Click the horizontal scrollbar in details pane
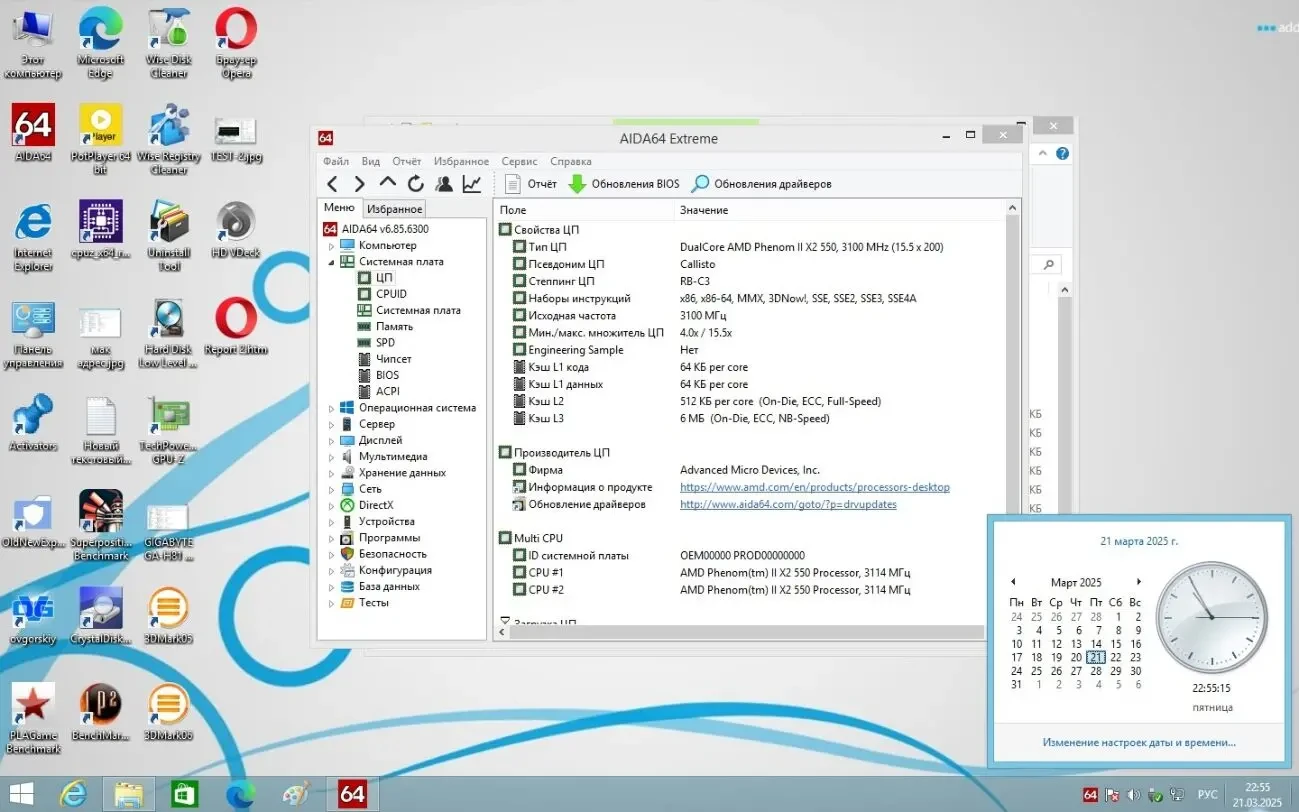 tap(740, 632)
